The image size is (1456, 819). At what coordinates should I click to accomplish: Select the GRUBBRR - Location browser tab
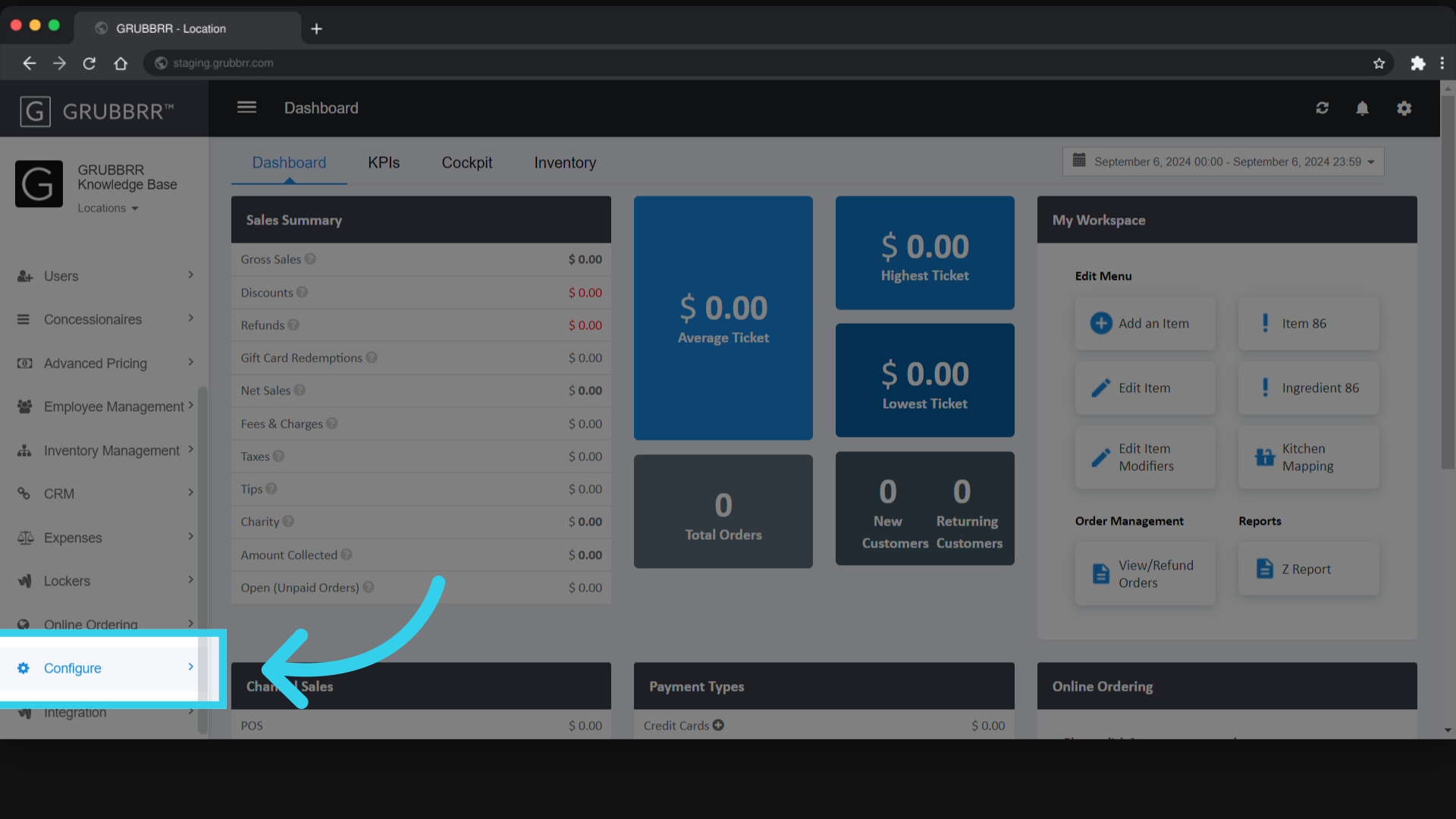pos(187,29)
